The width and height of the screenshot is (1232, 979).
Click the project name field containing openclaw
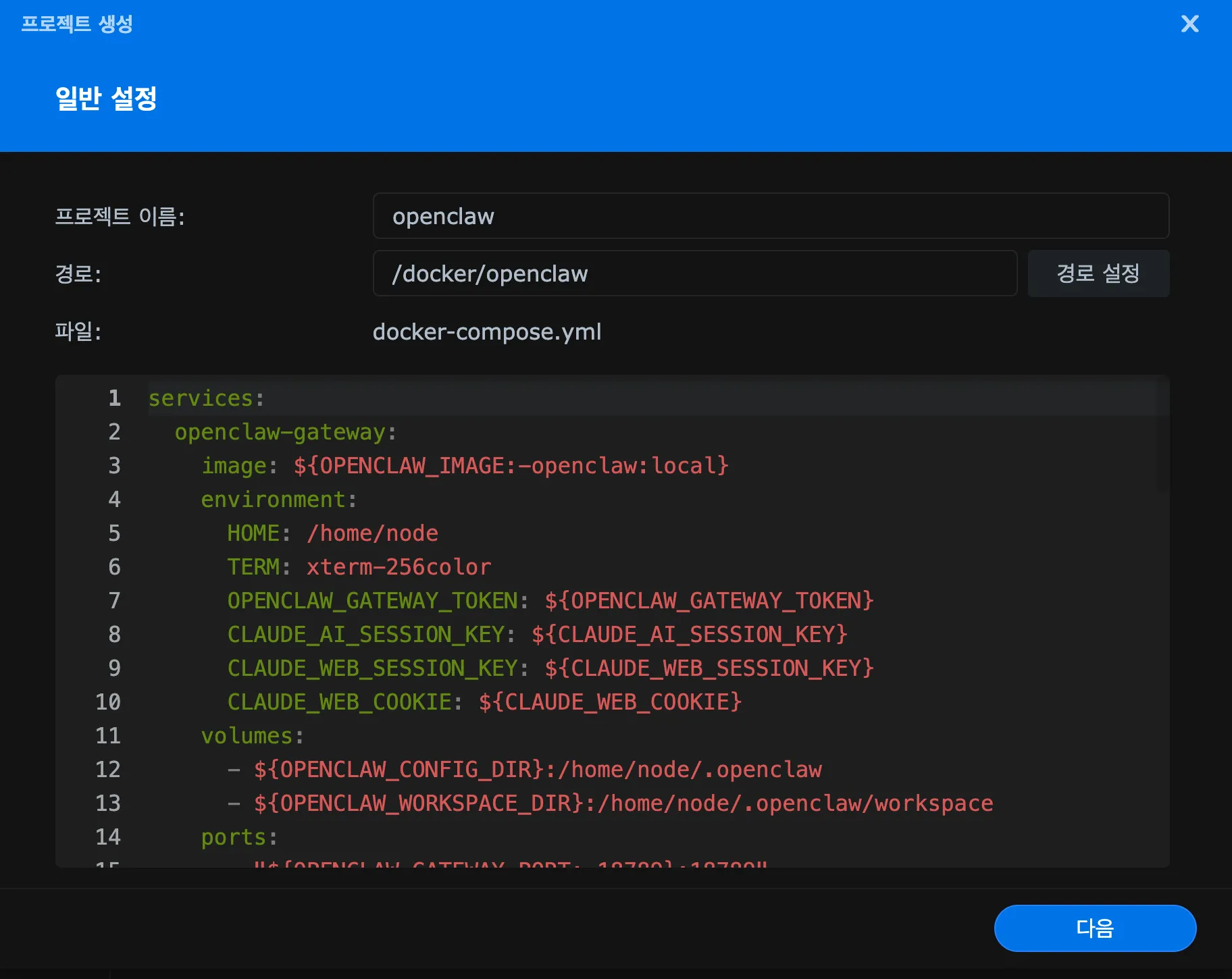click(x=770, y=216)
